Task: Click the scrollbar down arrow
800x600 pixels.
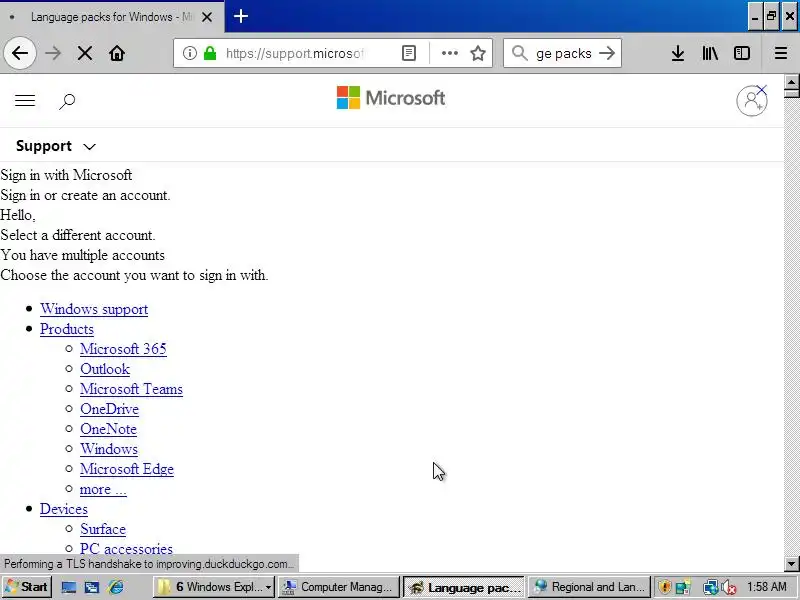Action: 791,564
